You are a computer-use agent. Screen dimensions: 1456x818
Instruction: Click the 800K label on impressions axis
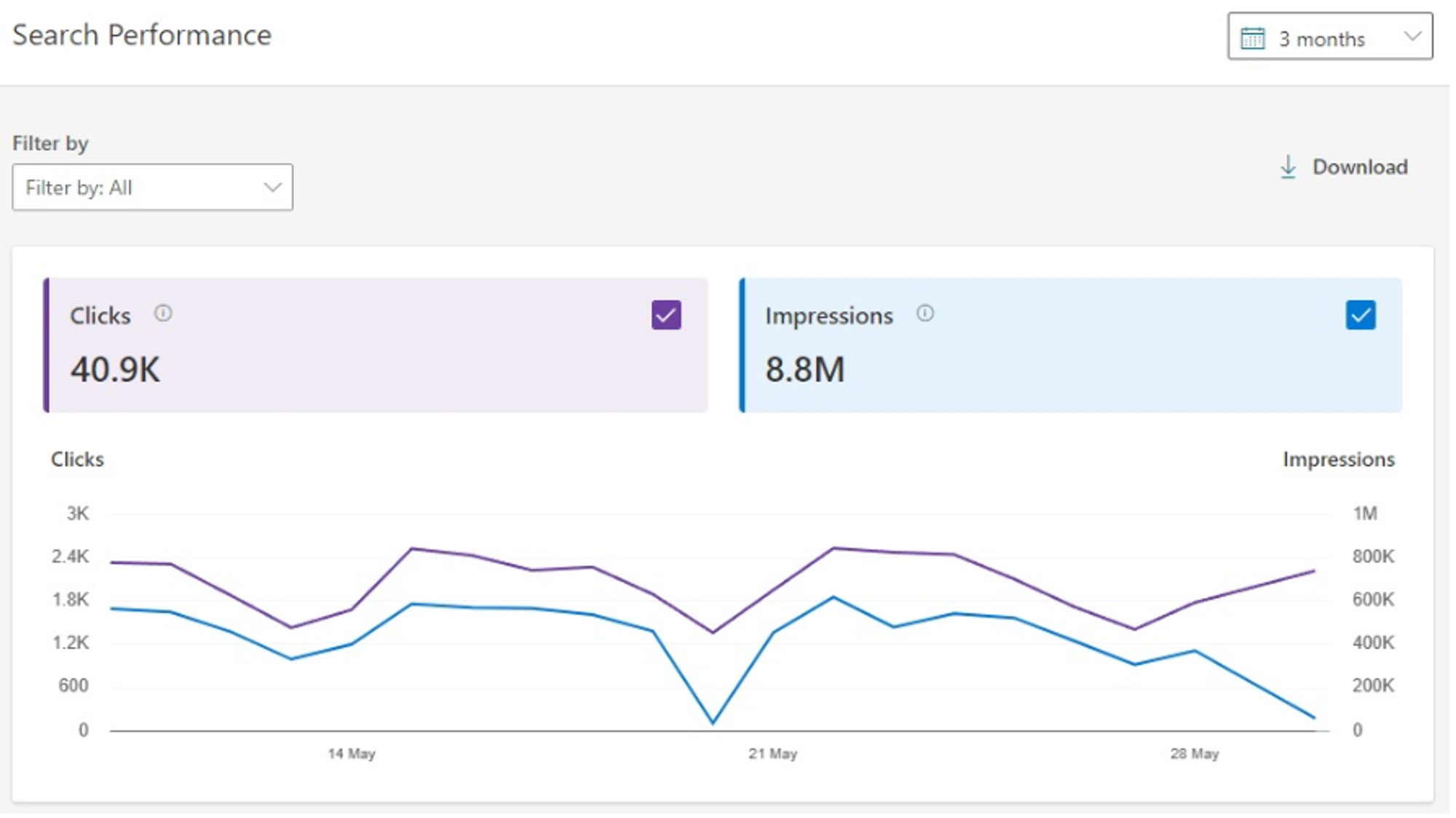tap(1373, 557)
